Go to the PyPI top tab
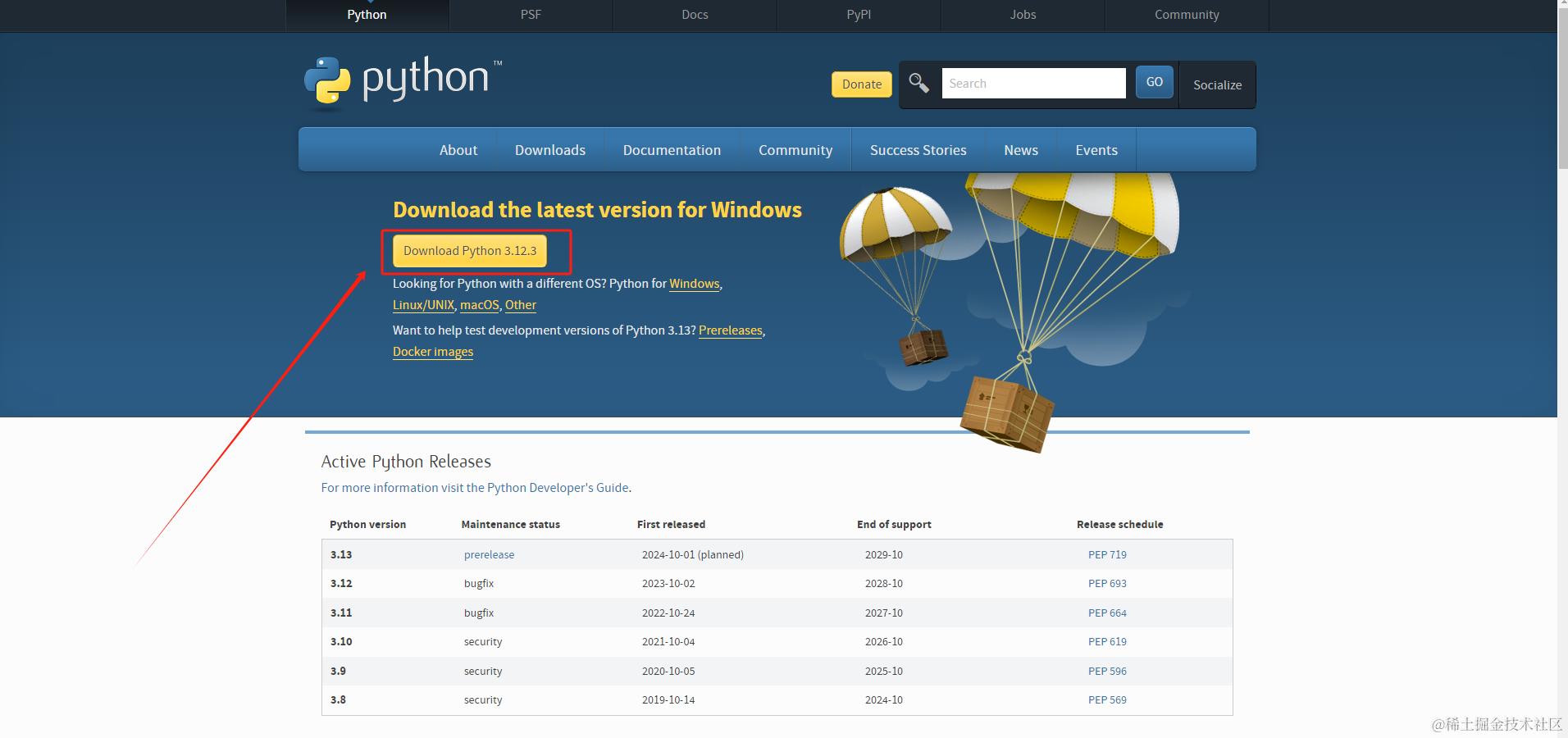This screenshot has width=1568, height=738. (x=859, y=15)
